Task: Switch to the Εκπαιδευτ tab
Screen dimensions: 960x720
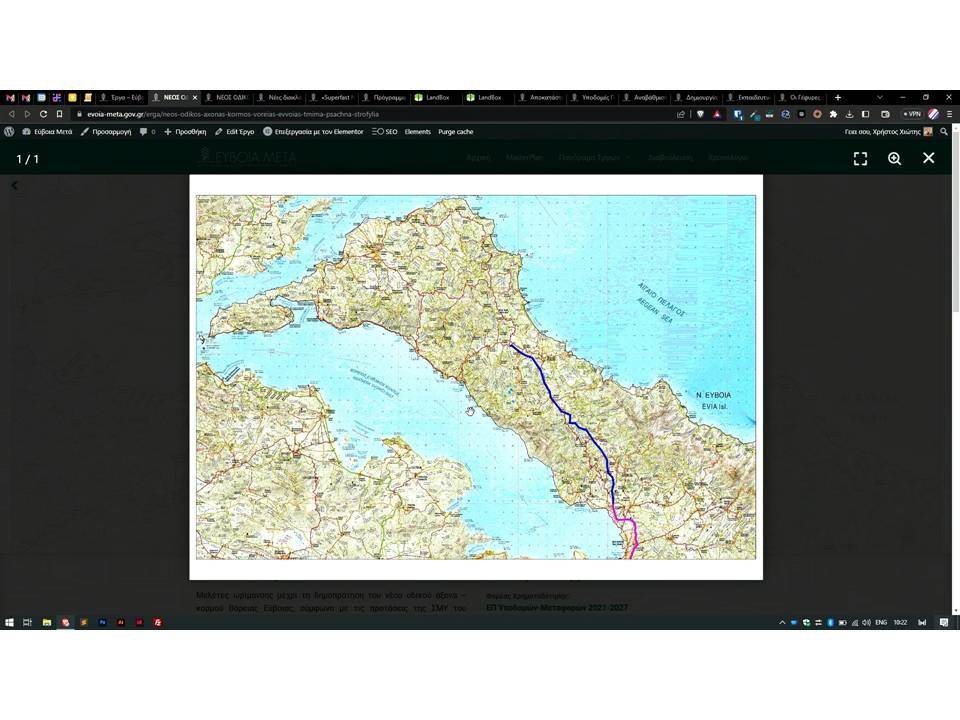Action: point(749,97)
